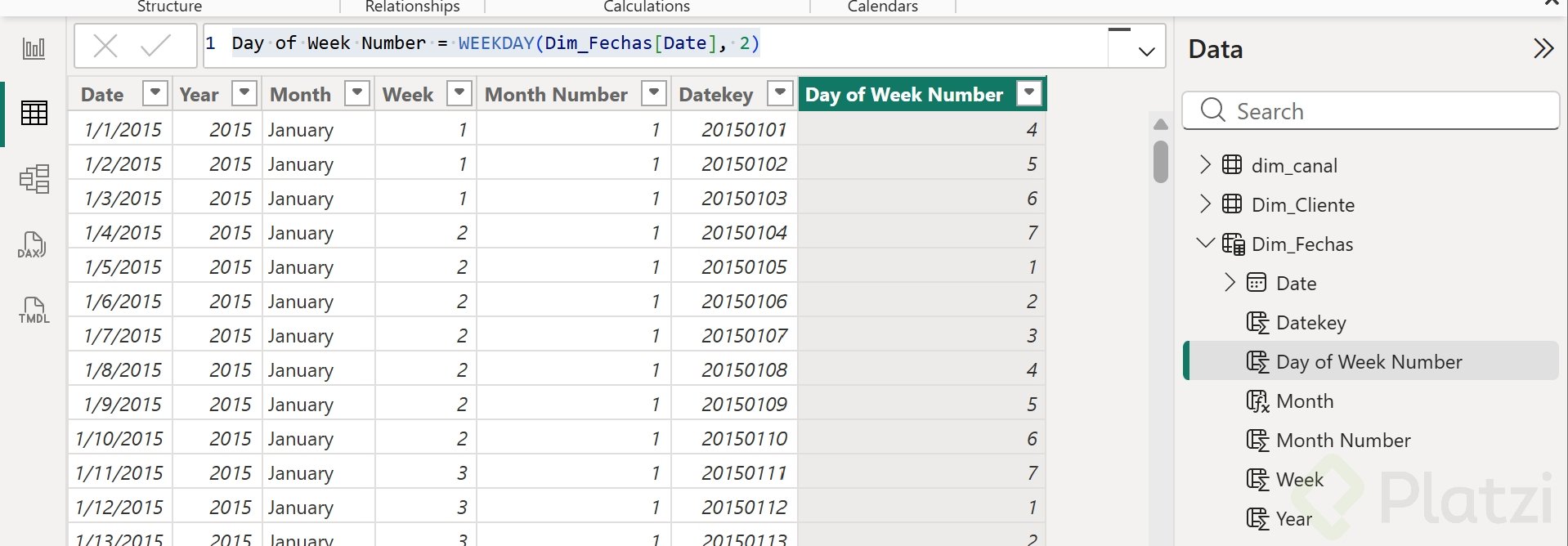This screenshot has width=1568, height=546.
Task: Expand the Date hierarchy field
Action: pyautogui.click(x=1230, y=283)
